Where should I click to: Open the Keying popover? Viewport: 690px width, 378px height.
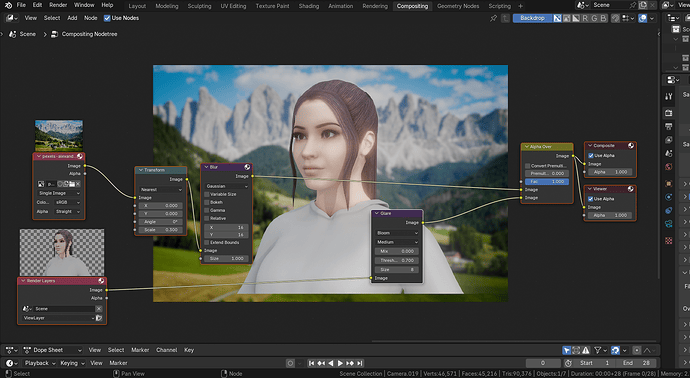click(x=72, y=363)
